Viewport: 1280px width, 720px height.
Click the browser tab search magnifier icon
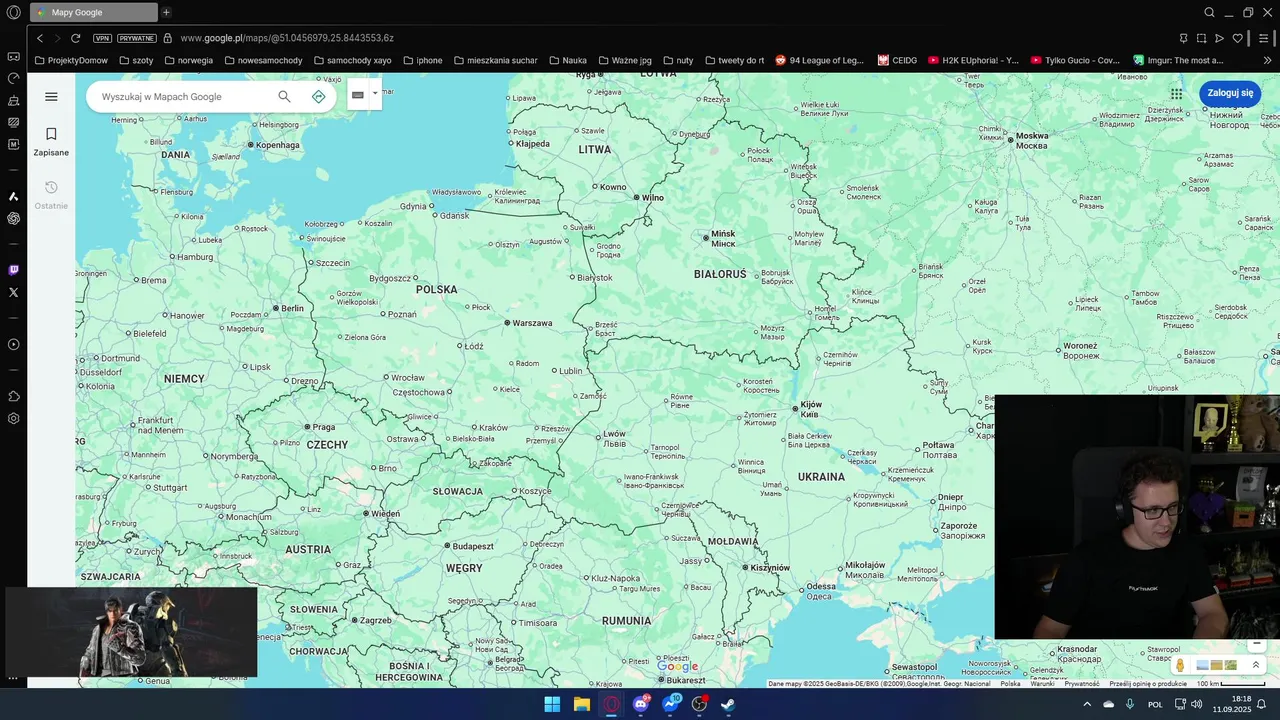[x=1209, y=12]
